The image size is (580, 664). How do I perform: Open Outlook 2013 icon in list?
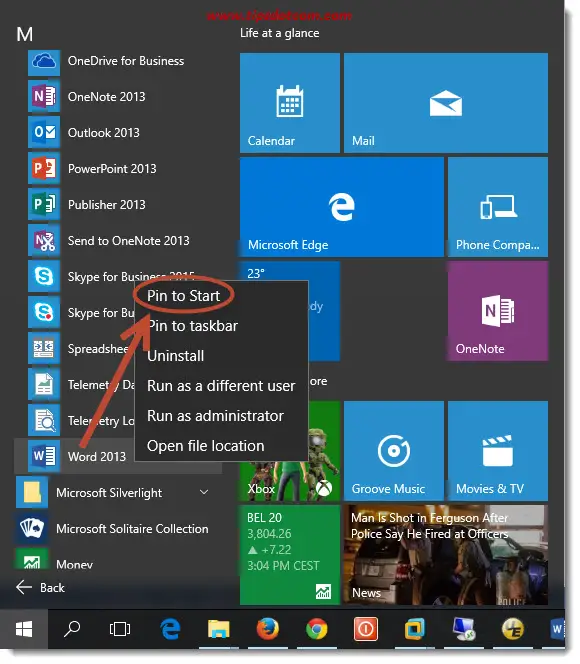click(x=44, y=133)
